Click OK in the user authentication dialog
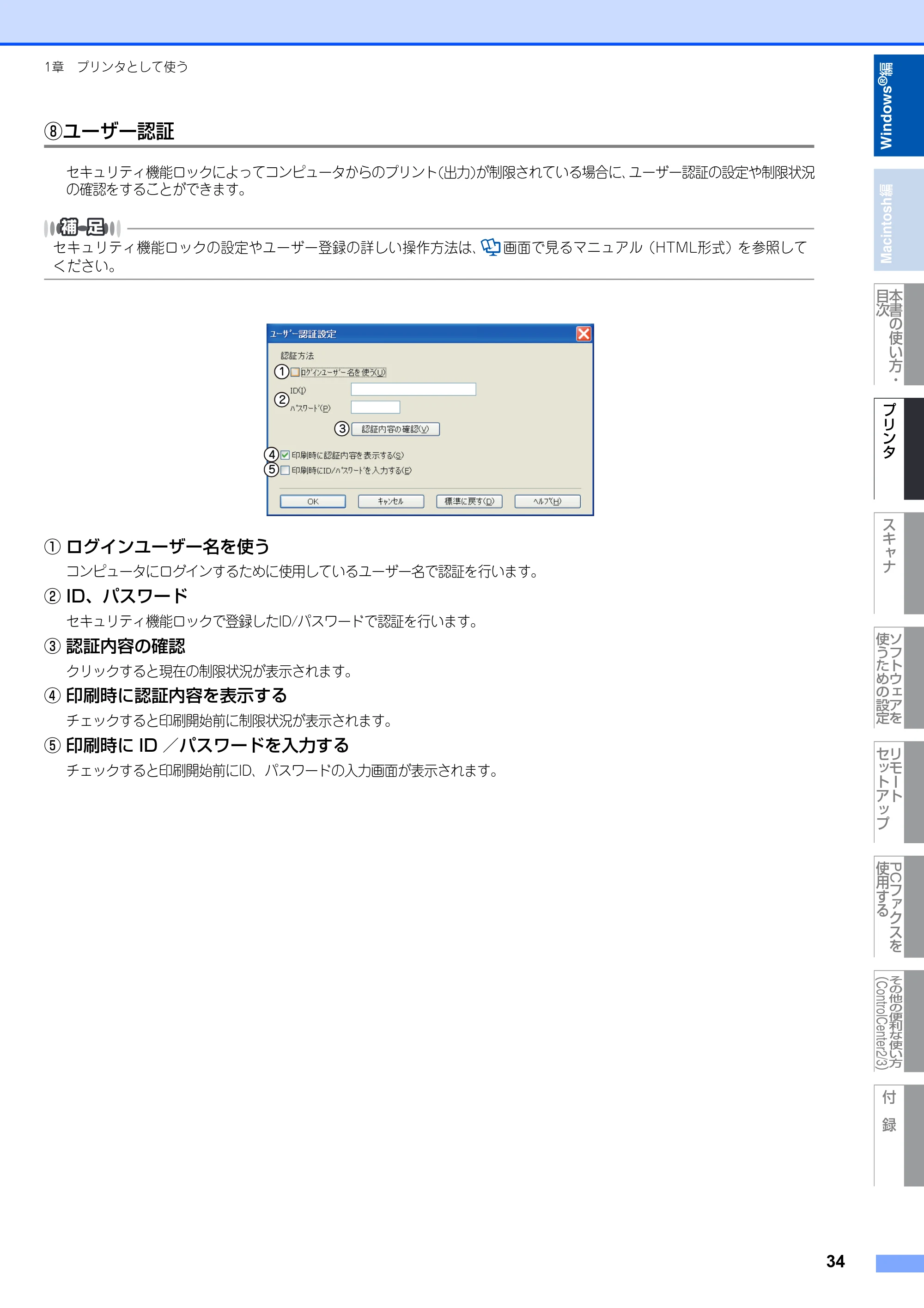 tap(313, 501)
